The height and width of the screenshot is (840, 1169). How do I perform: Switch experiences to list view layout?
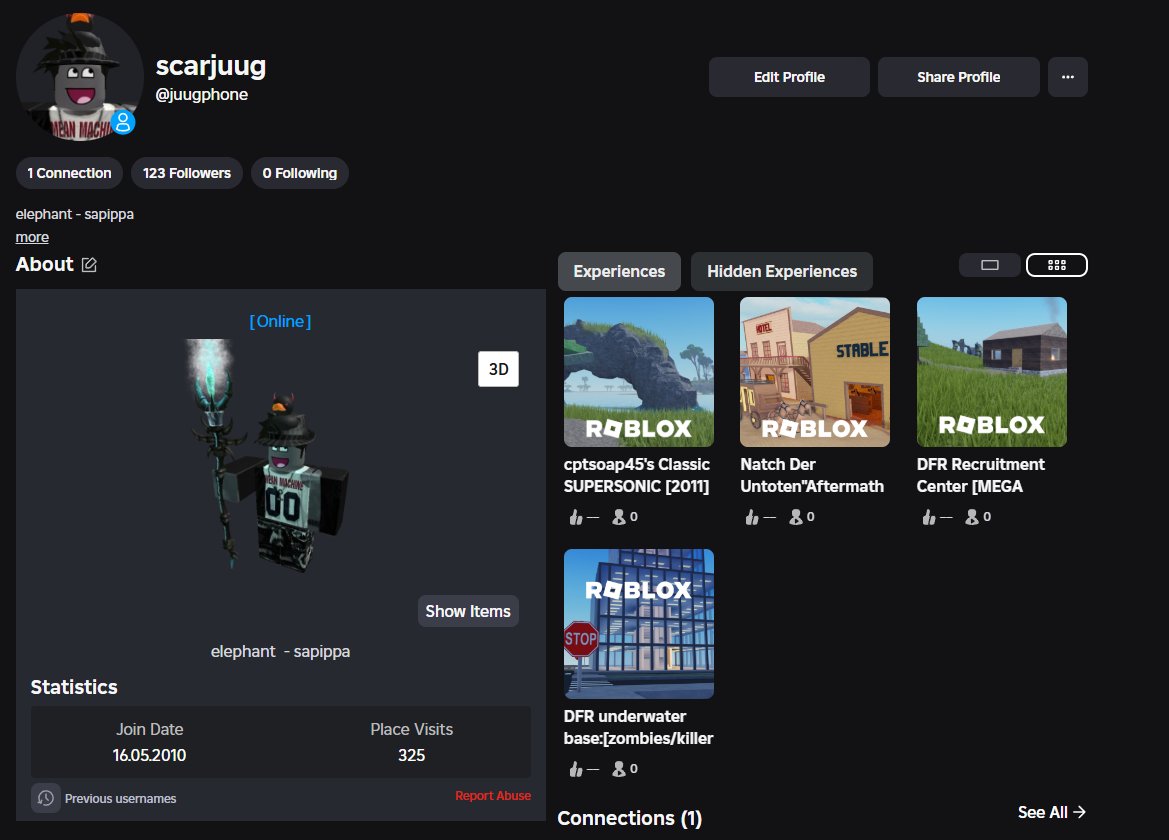point(989,264)
